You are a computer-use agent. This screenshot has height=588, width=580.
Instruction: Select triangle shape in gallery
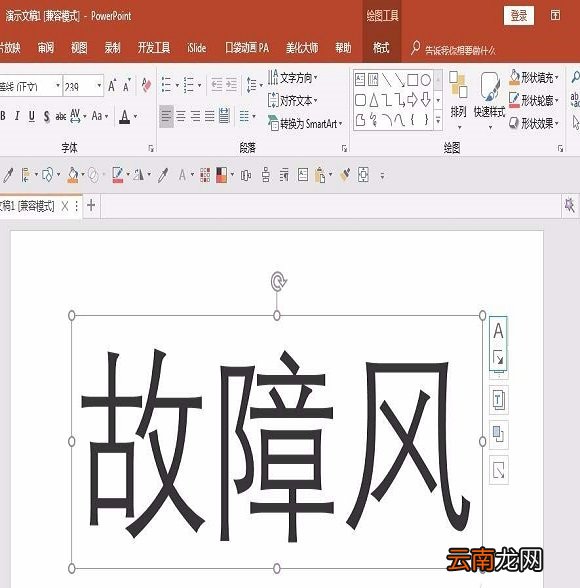click(374, 100)
